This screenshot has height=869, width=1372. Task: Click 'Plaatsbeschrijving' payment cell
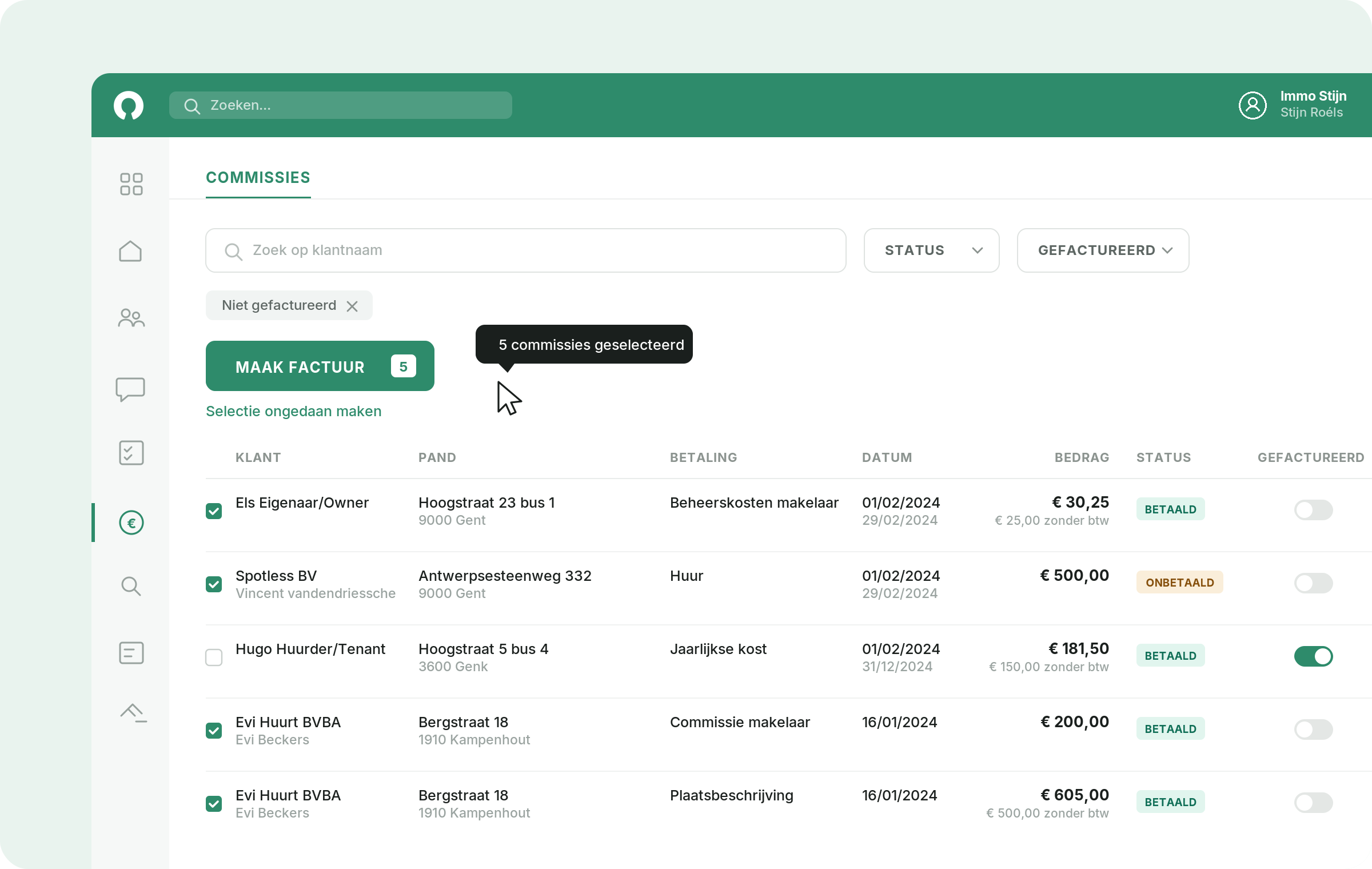point(732,795)
